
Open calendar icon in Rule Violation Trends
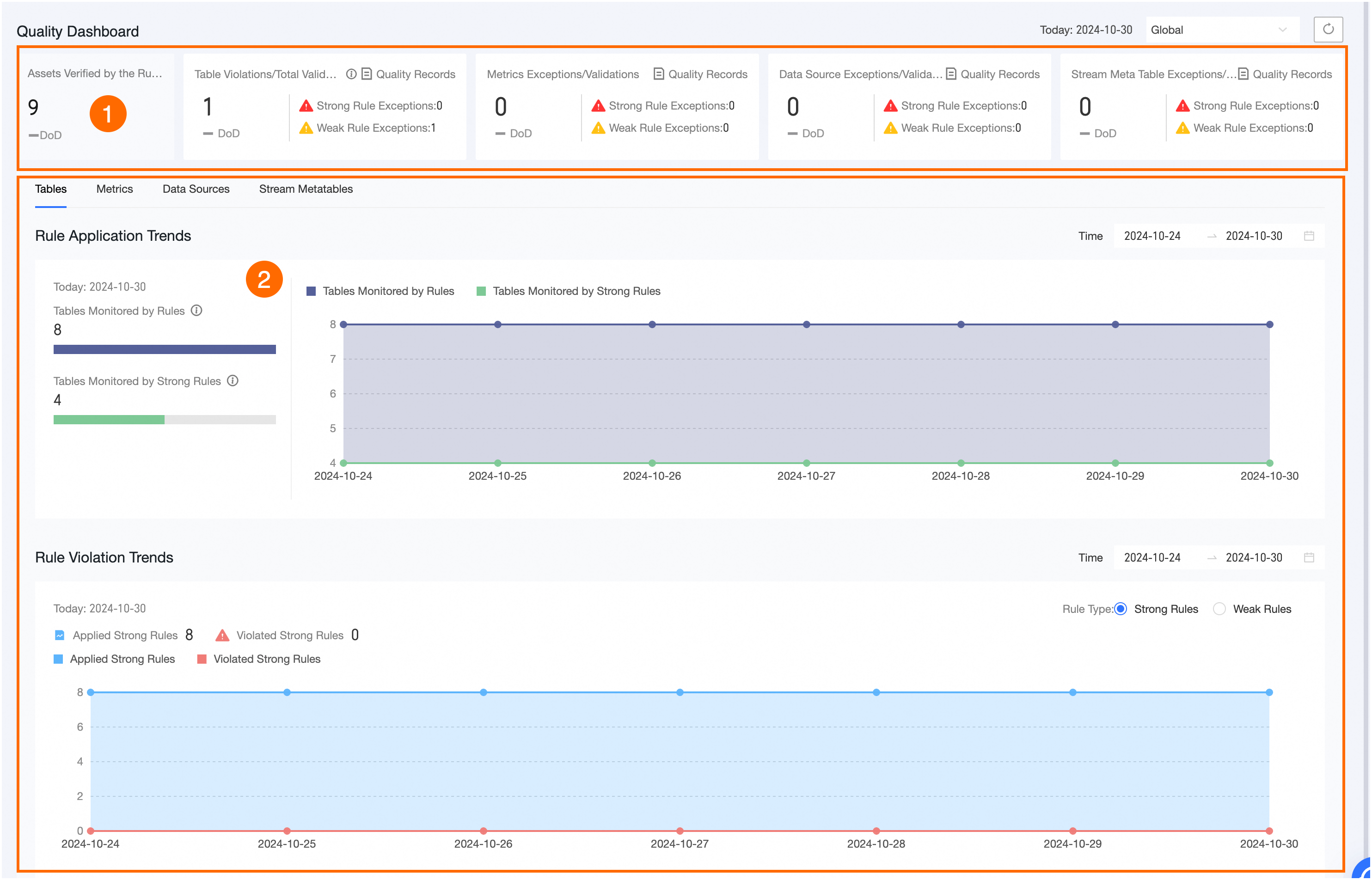[1309, 558]
